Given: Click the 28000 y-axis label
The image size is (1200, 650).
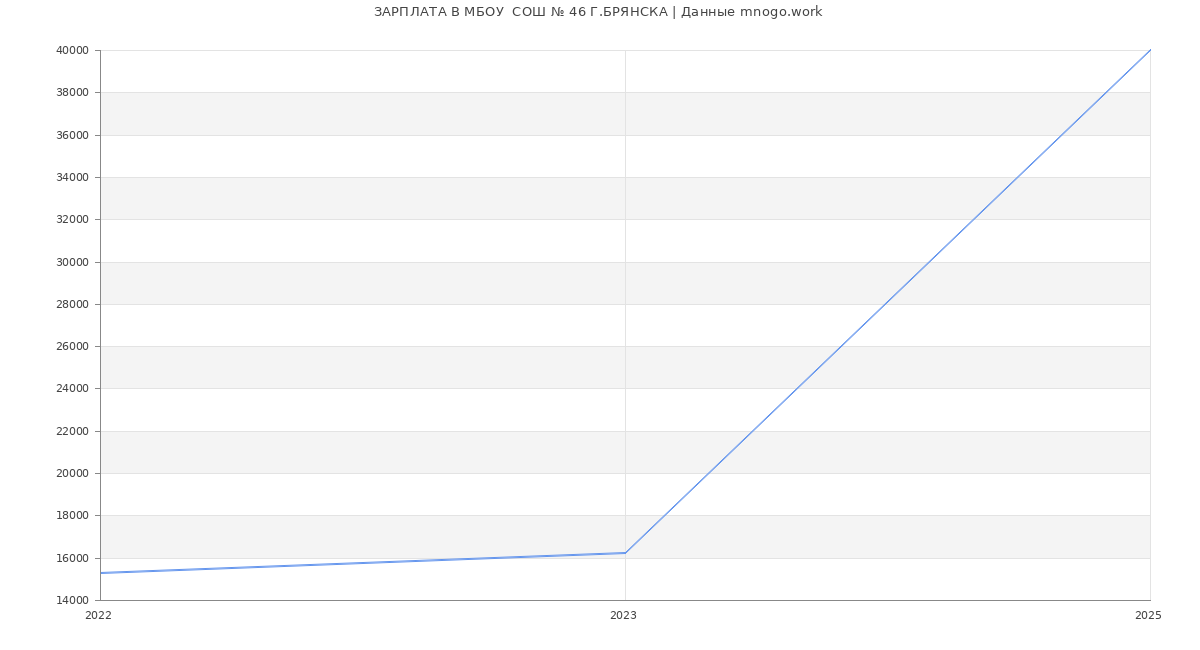Looking at the screenshot, I should 73,305.
